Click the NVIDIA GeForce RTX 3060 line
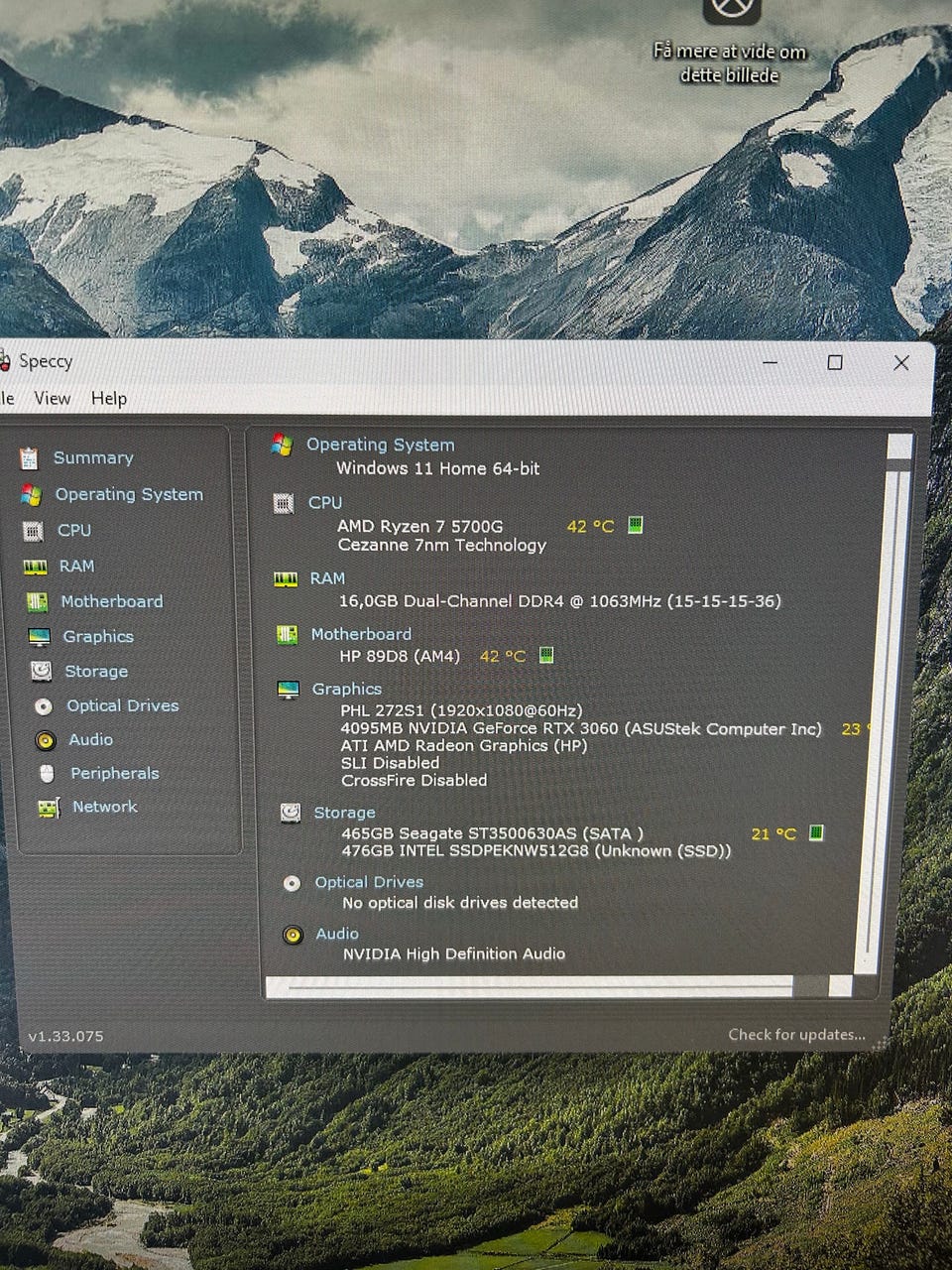Screen dimensions: 952x1270 pos(581,728)
